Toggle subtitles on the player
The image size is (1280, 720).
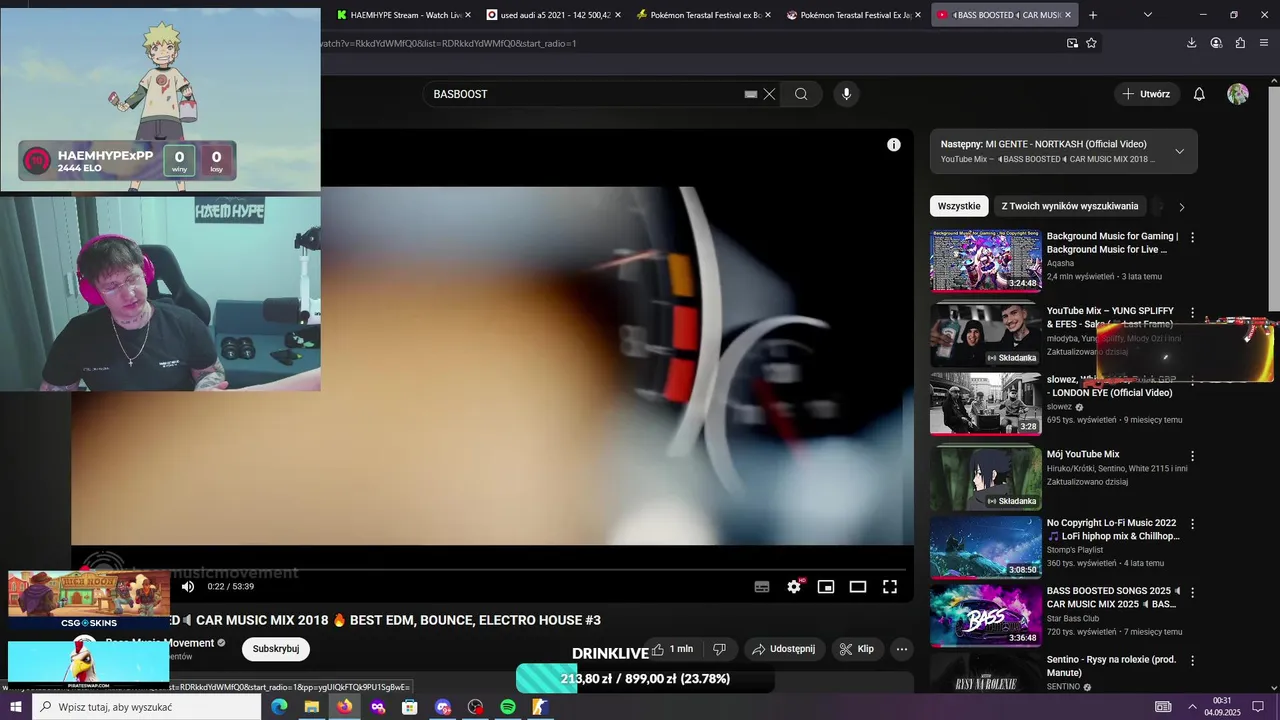tap(762, 587)
